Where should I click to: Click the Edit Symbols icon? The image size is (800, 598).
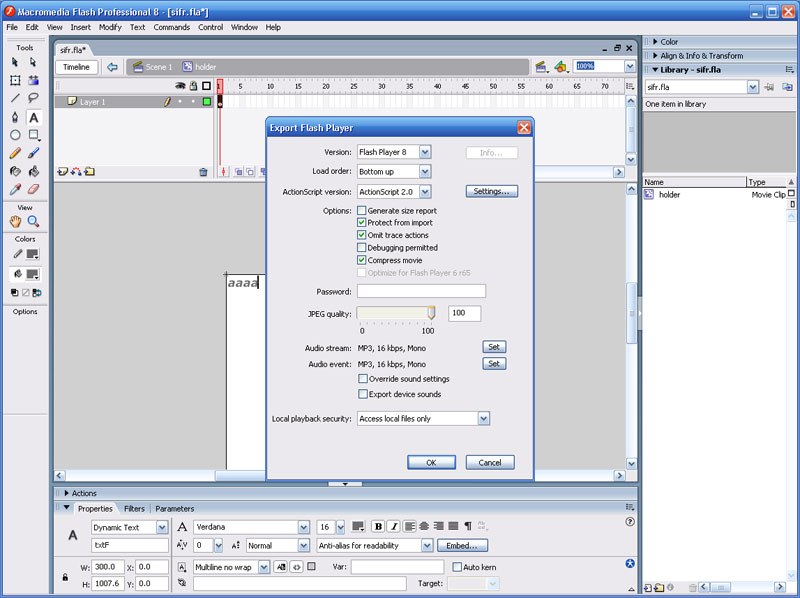tap(561, 67)
